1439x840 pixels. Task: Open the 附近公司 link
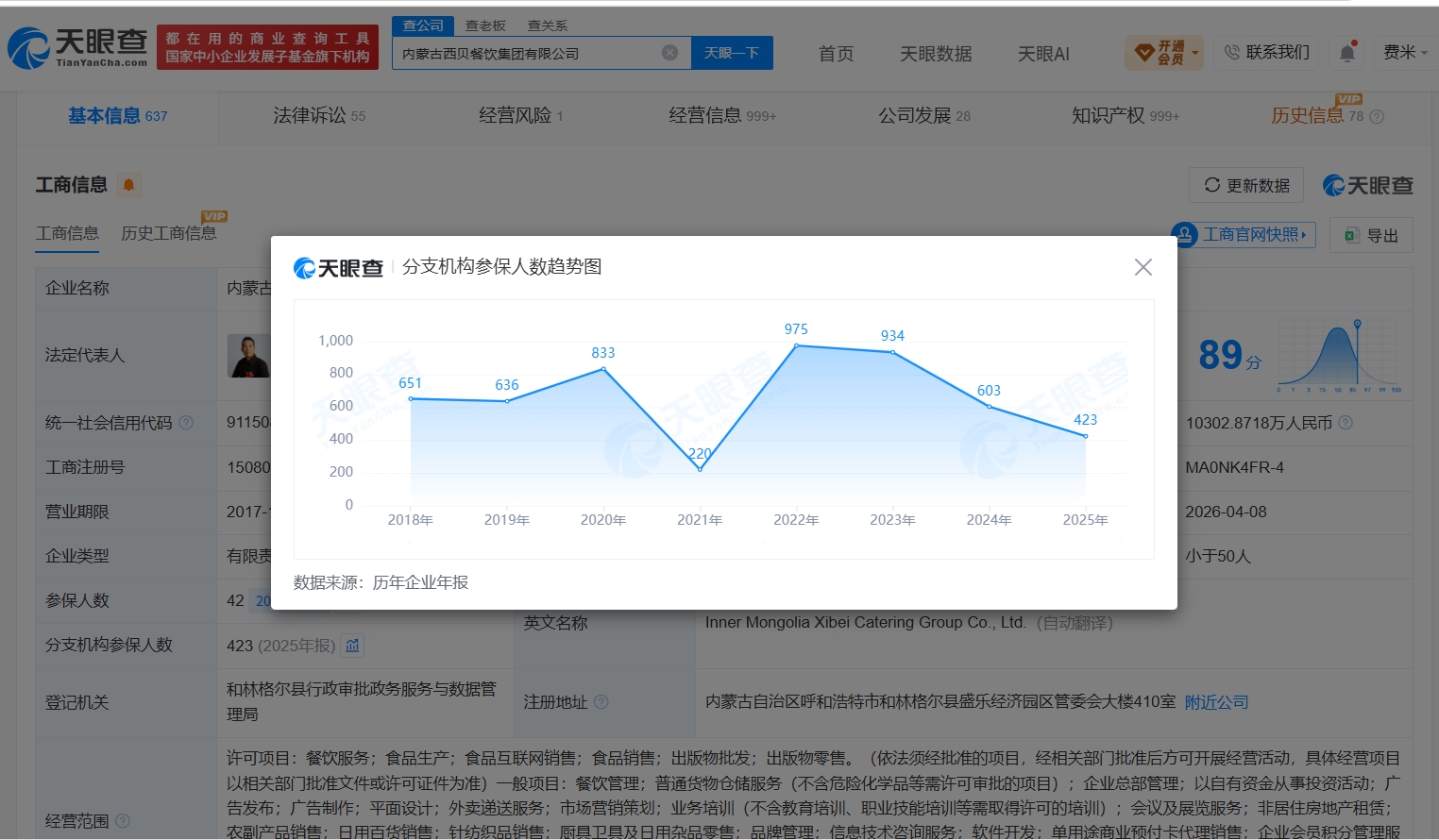(1217, 702)
